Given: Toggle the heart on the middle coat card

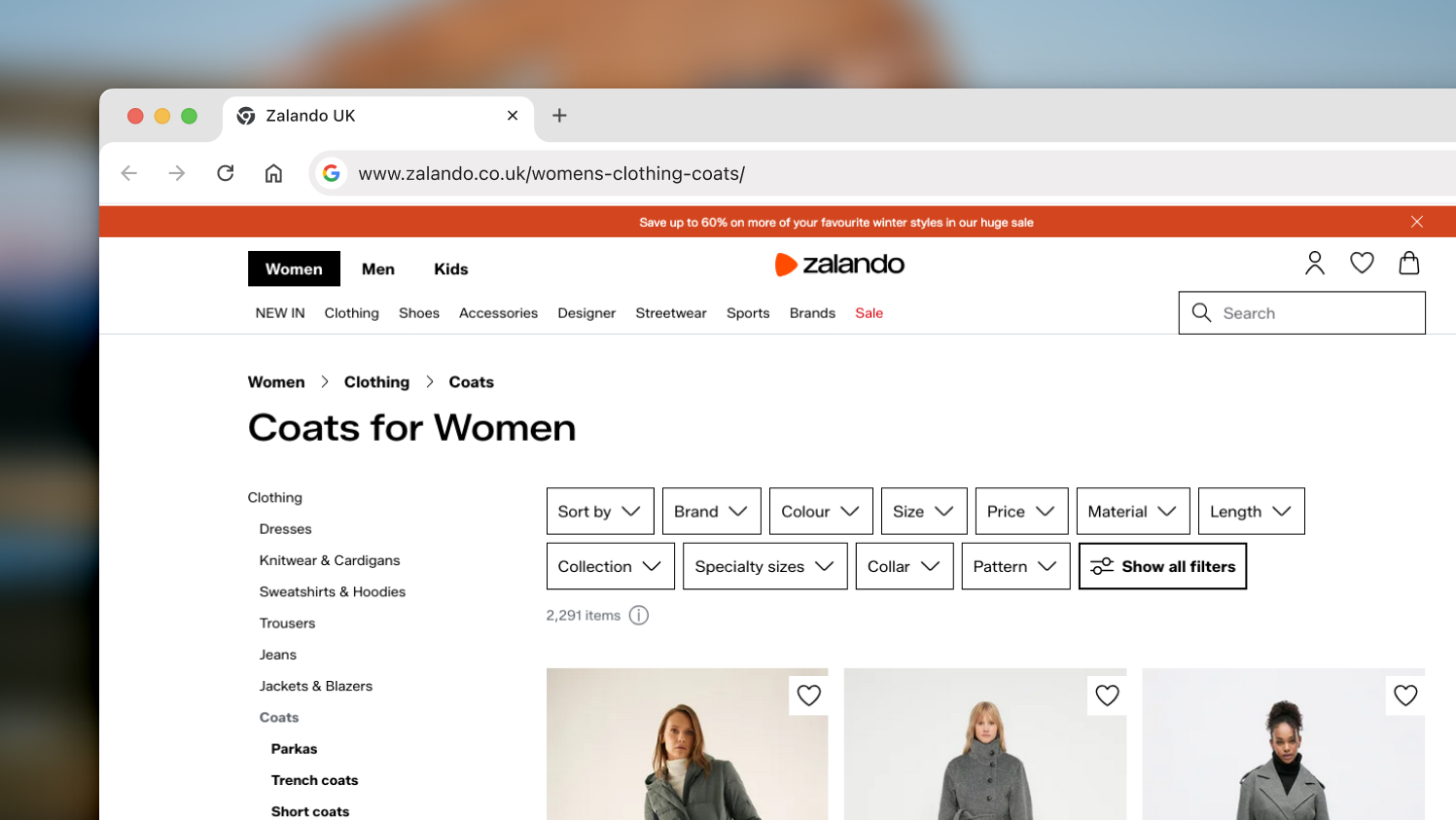Looking at the screenshot, I should point(1107,695).
